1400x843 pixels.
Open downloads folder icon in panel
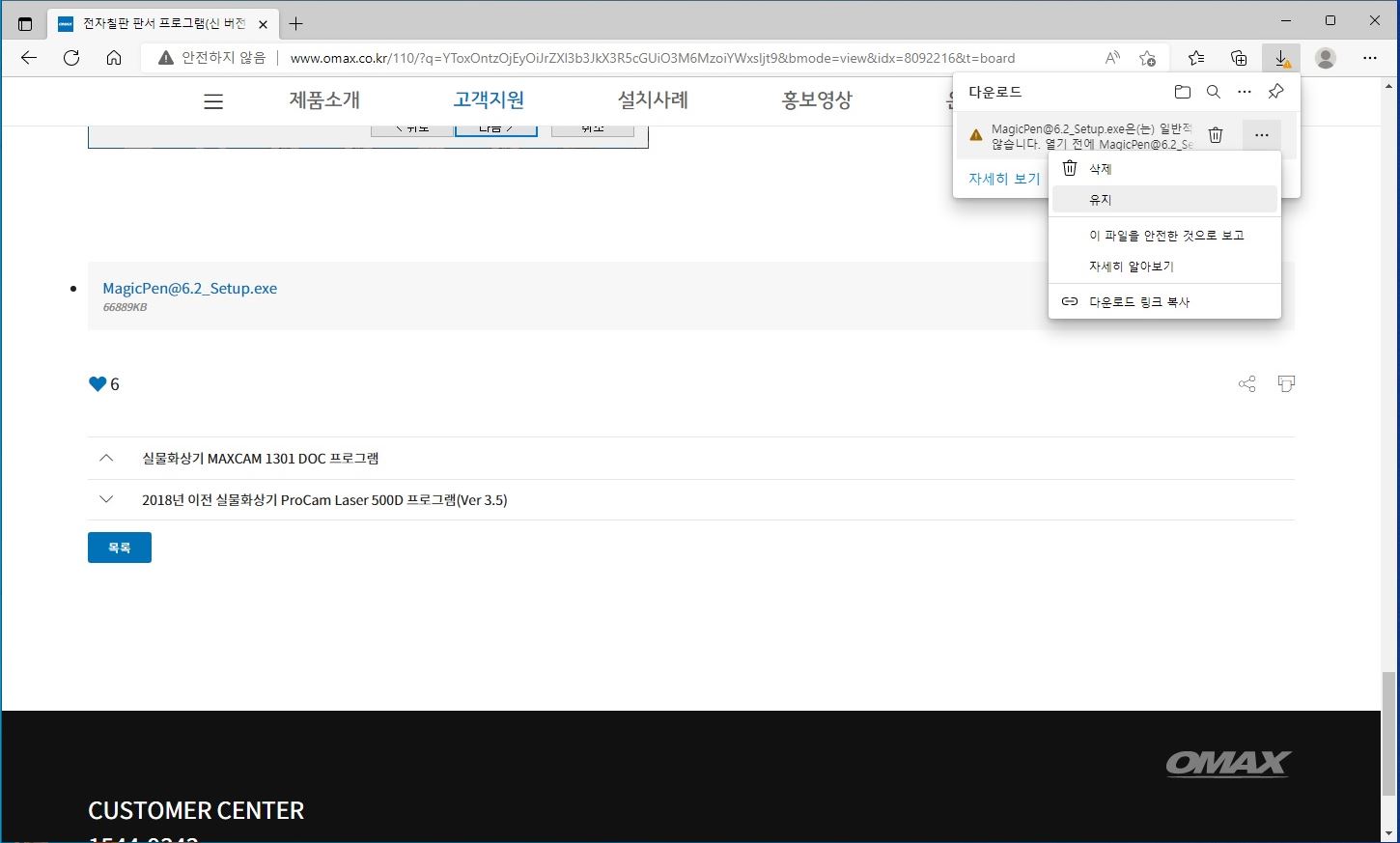(1182, 92)
